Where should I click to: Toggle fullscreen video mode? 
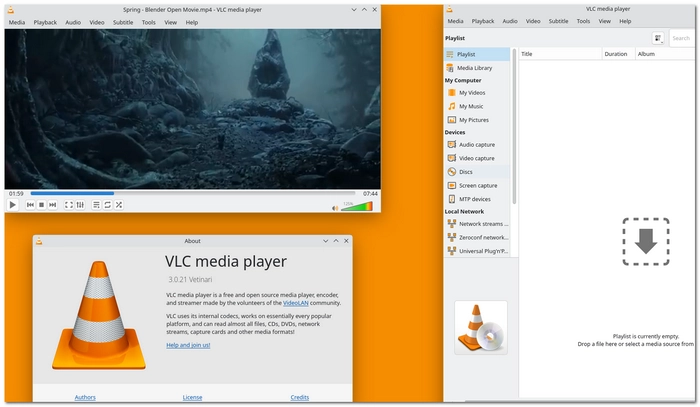(x=69, y=205)
